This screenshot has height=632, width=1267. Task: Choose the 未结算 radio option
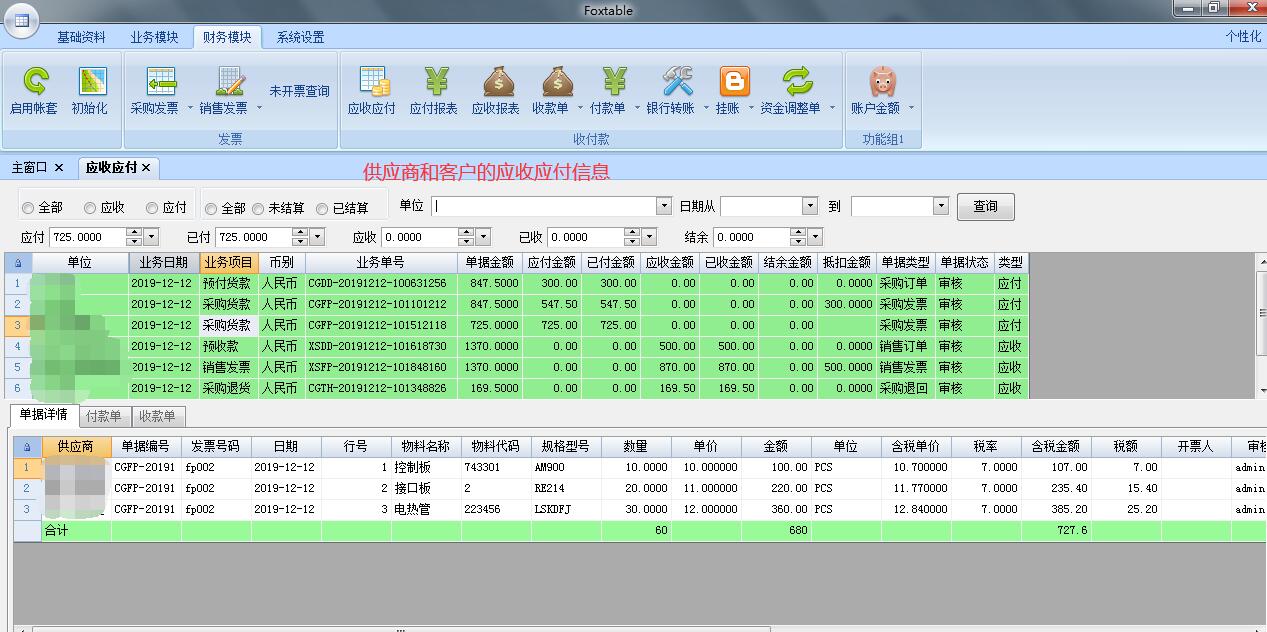click(258, 209)
